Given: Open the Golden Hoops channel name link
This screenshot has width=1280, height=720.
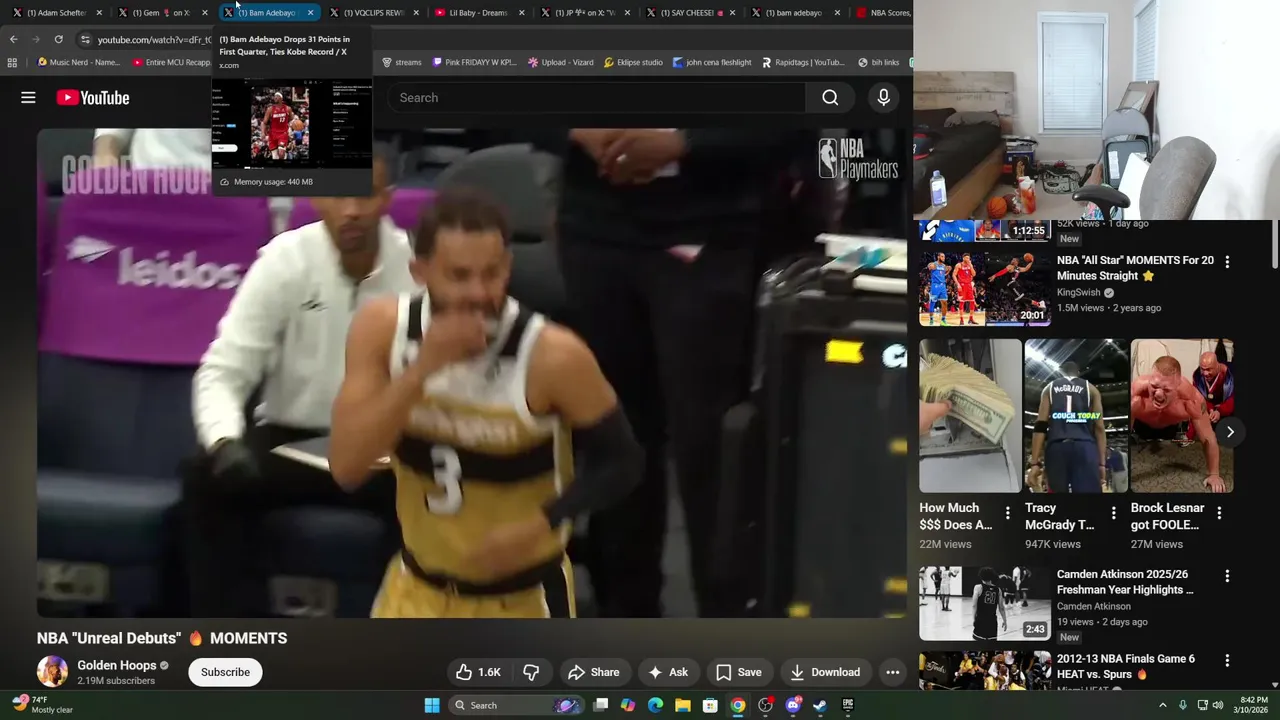Looking at the screenshot, I should (x=117, y=665).
